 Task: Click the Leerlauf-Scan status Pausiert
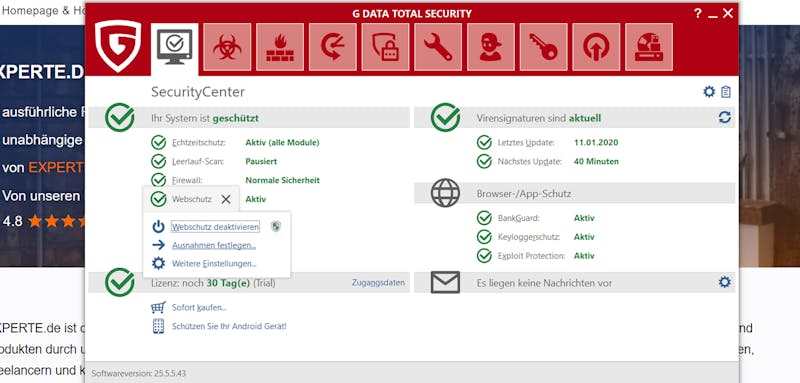[261, 161]
